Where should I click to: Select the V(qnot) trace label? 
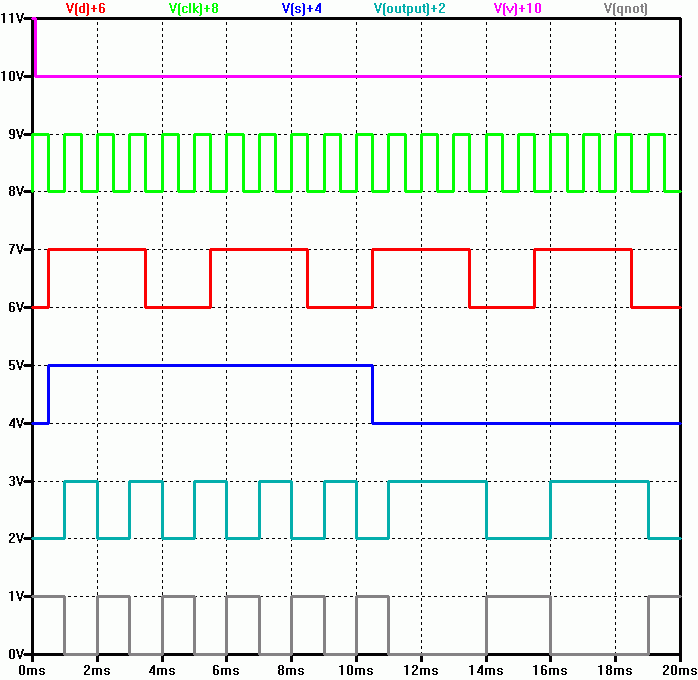point(625,8)
